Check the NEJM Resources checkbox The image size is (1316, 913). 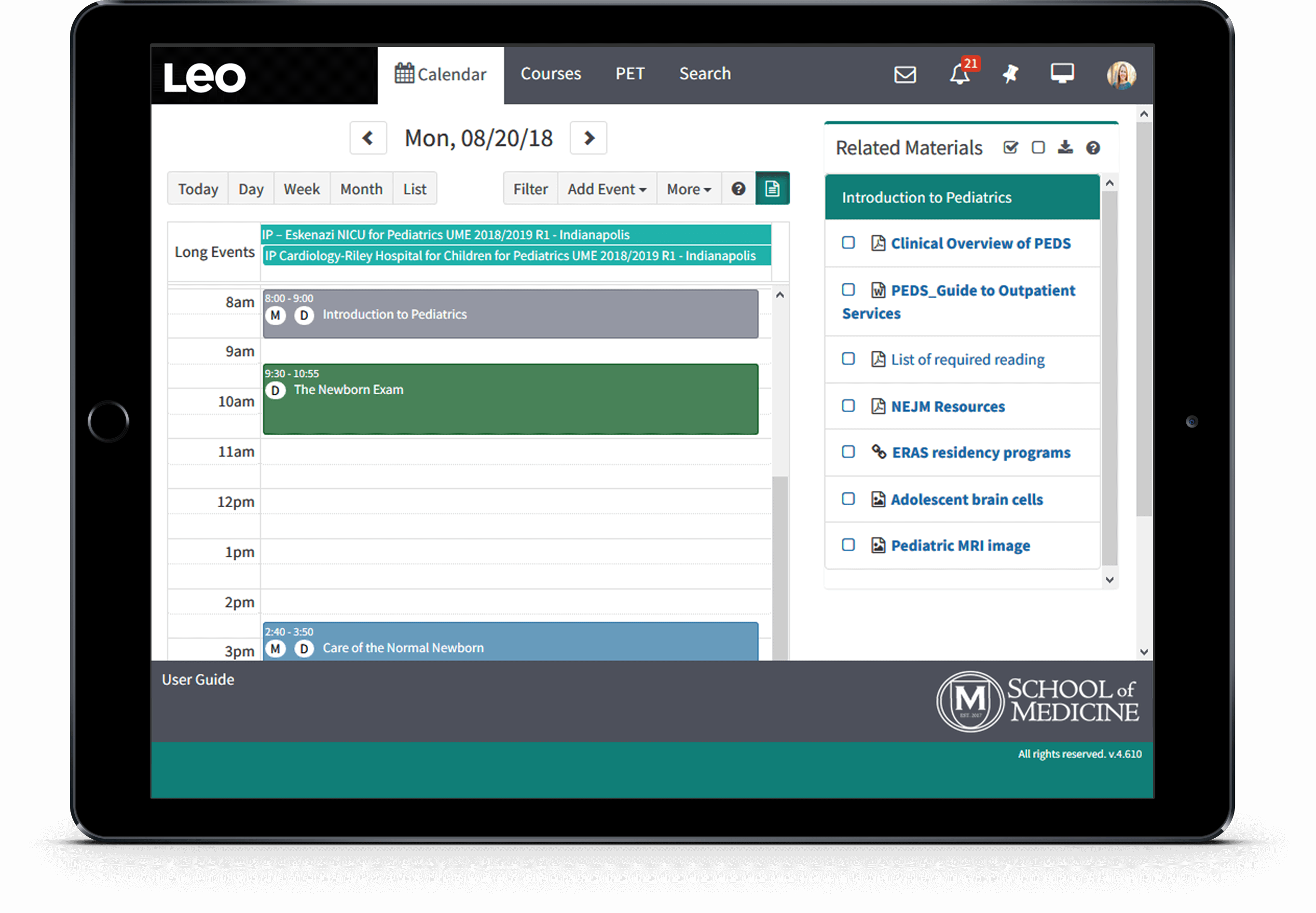pos(848,406)
